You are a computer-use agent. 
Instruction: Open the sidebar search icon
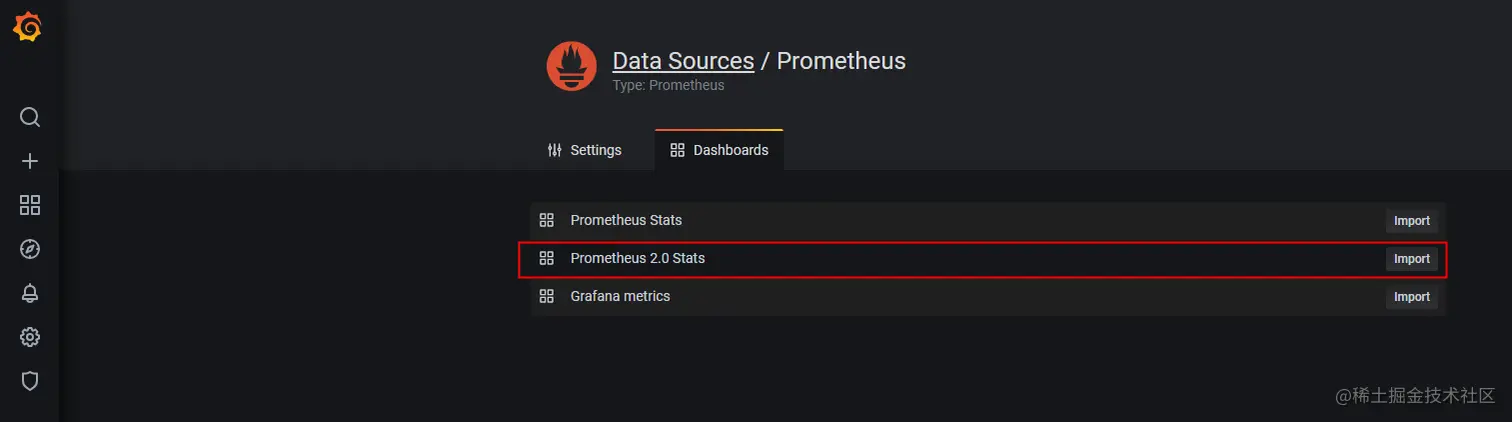pyautogui.click(x=30, y=118)
